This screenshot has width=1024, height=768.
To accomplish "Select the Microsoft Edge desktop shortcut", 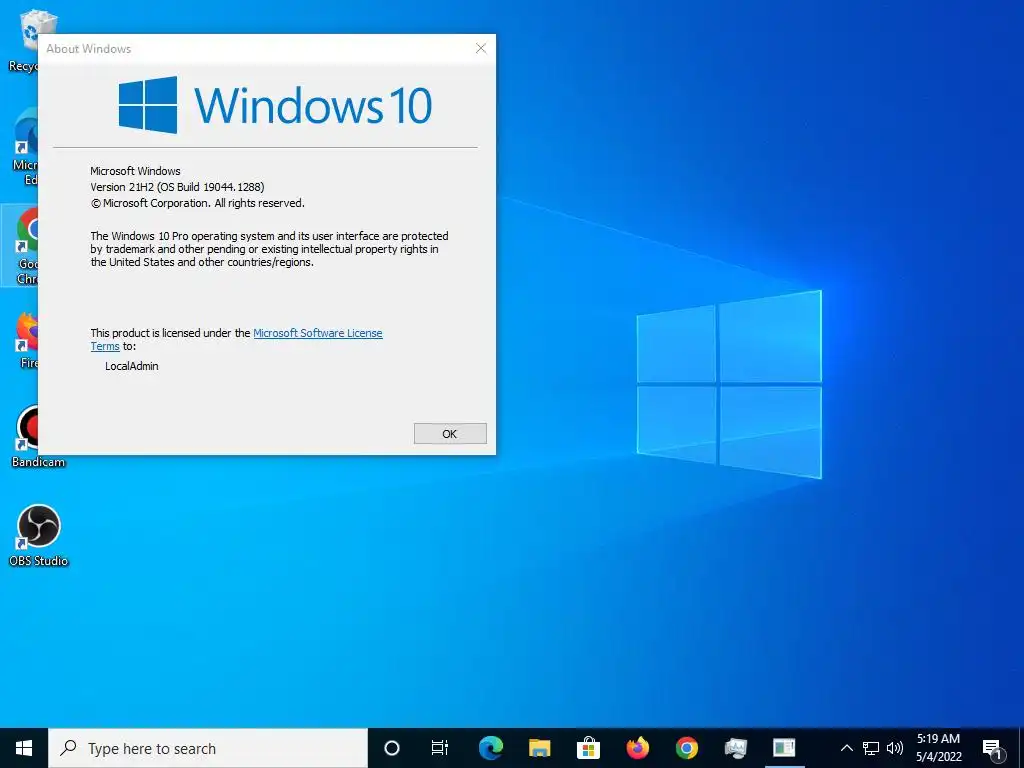I will pos(26,146).
